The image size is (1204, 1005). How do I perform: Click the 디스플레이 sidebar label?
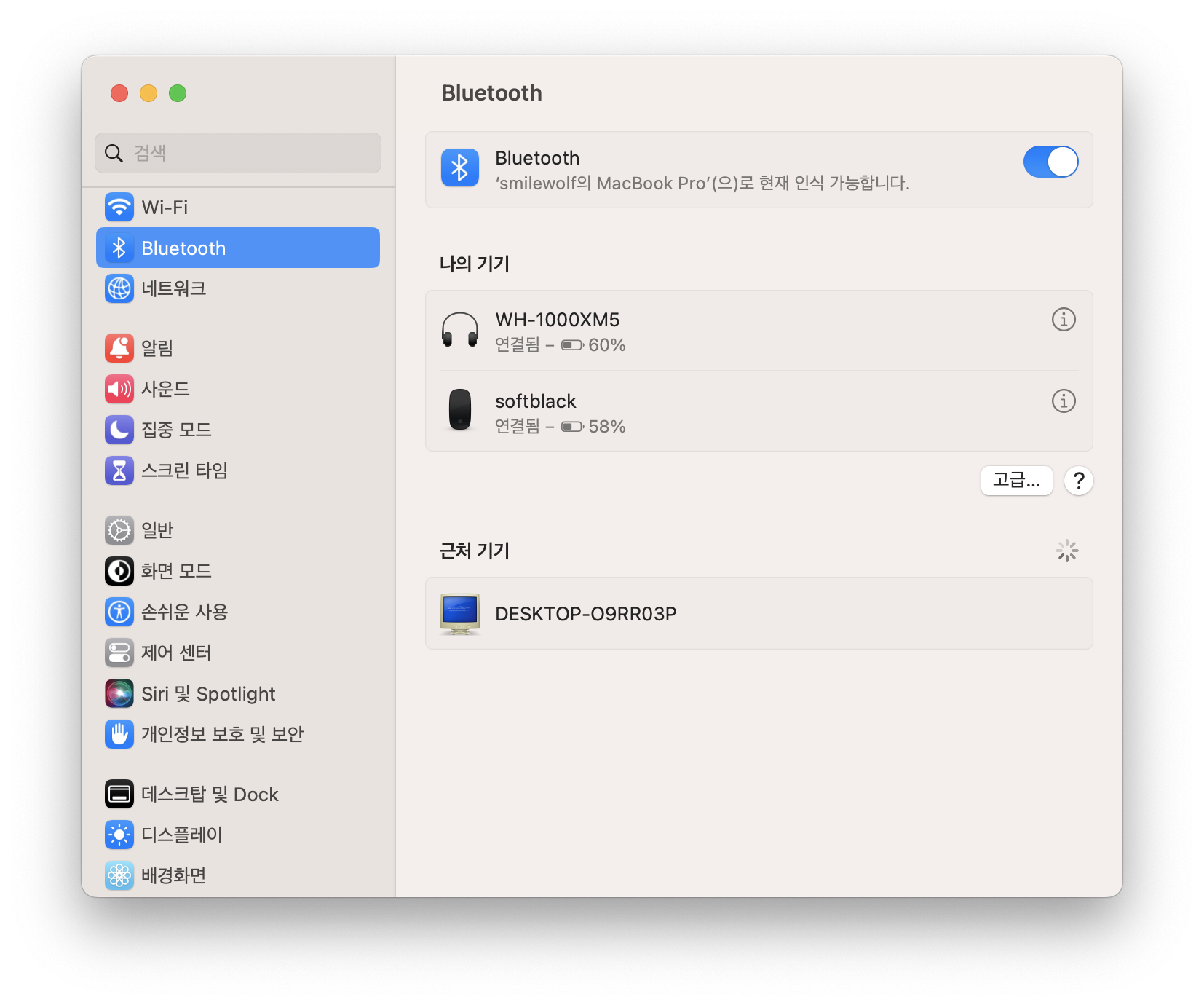pos(182,835)
